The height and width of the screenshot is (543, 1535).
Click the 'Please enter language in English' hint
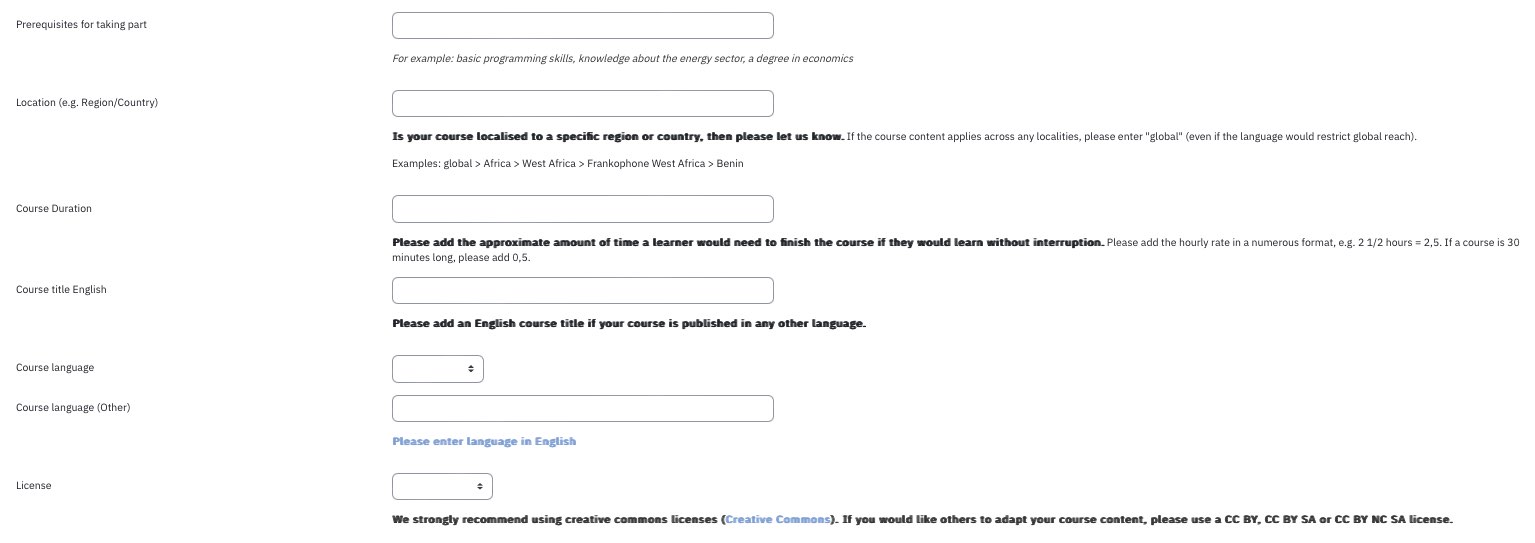(484, 441)
